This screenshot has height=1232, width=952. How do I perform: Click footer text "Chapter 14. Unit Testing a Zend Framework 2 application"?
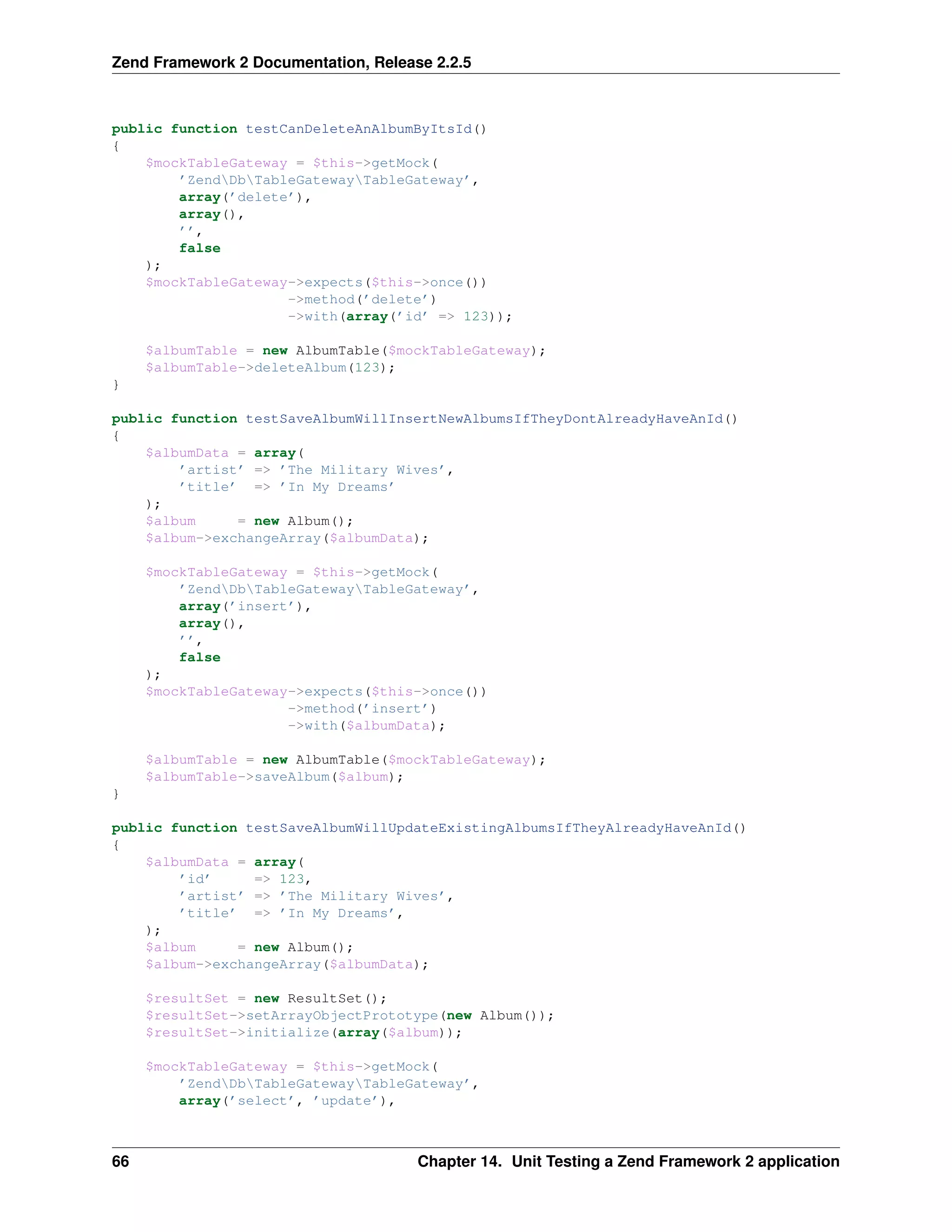click(628, 1161)
